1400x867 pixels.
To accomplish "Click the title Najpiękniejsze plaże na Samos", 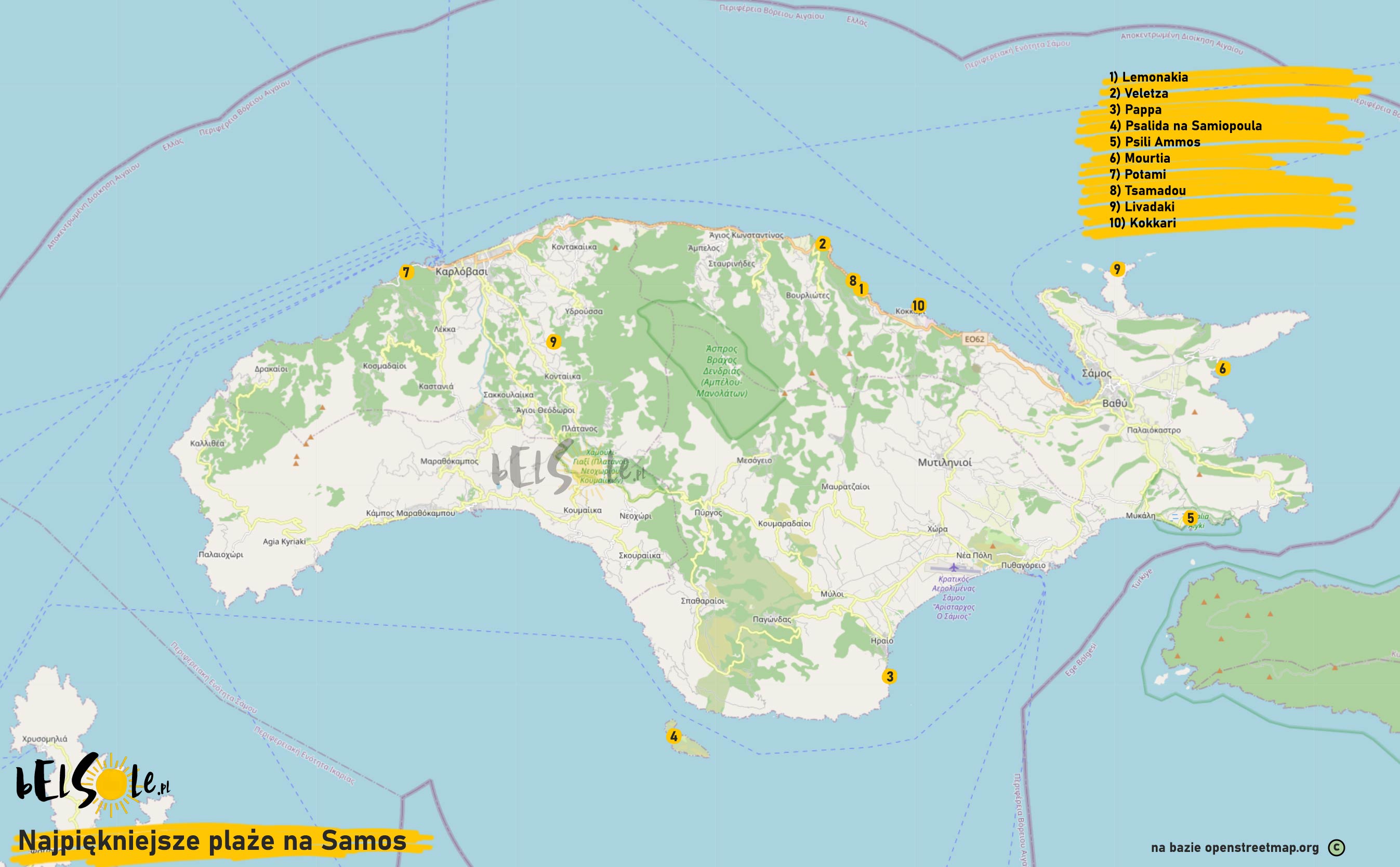I will pos(212,841).
